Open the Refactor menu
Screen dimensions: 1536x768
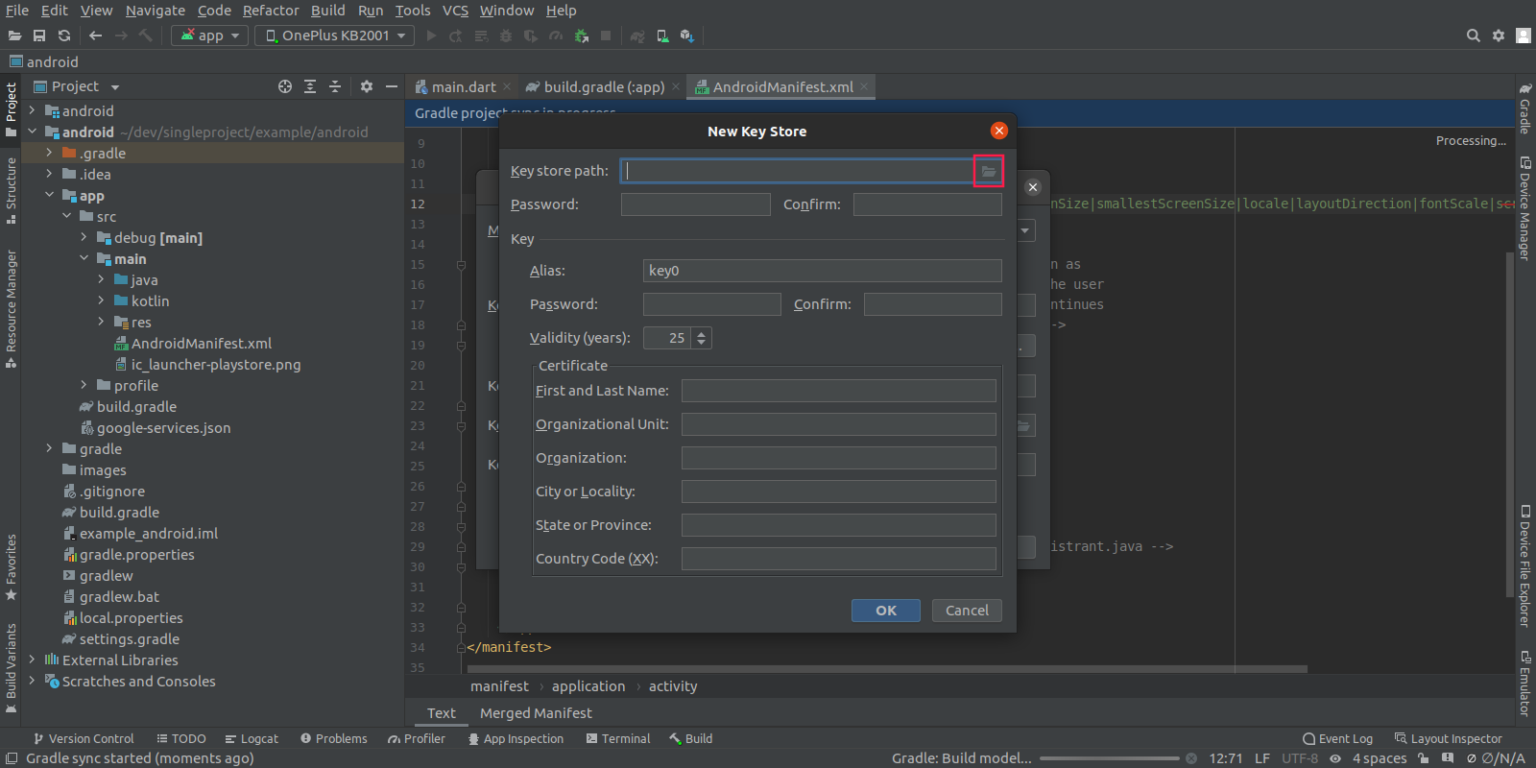(270, 10)
